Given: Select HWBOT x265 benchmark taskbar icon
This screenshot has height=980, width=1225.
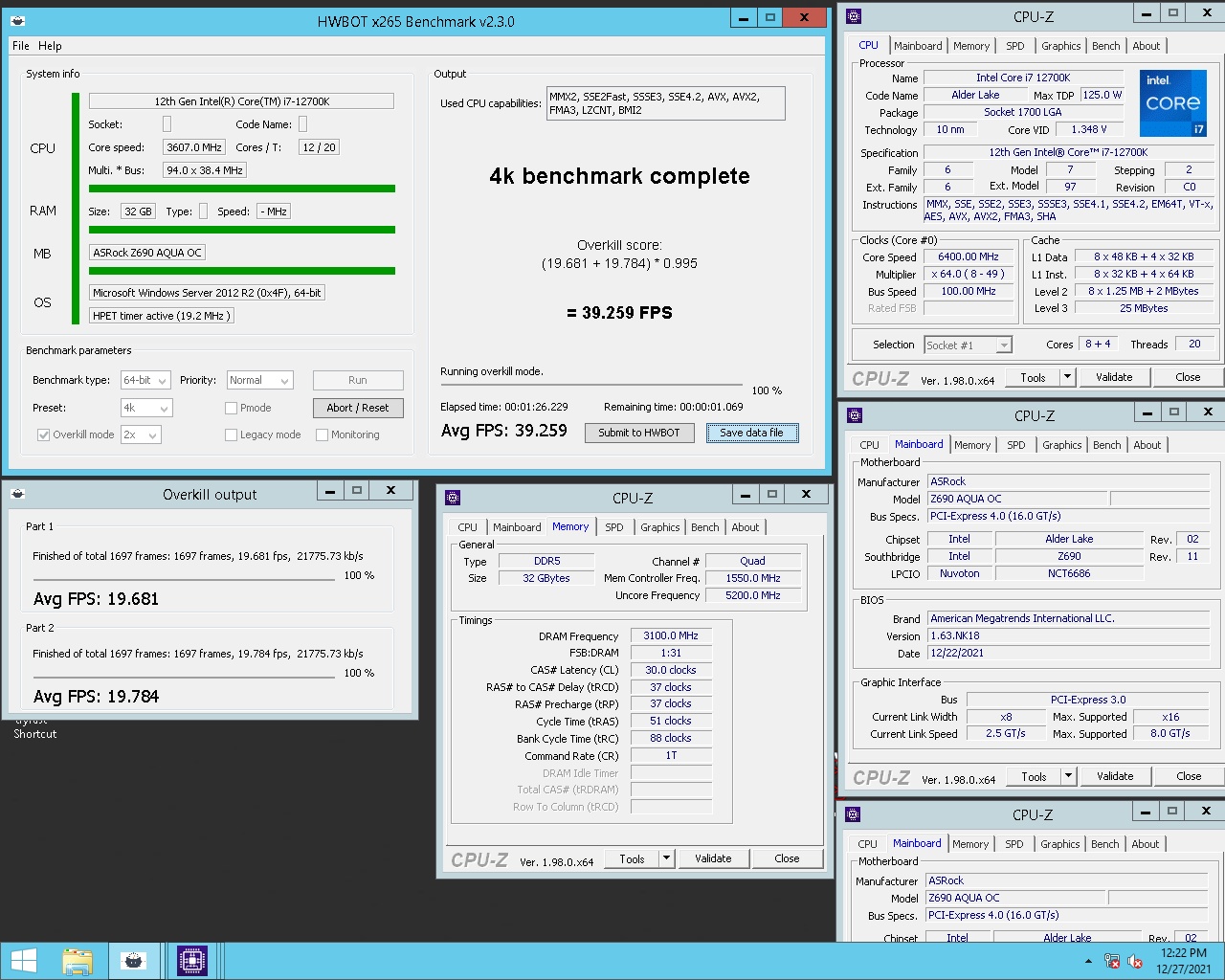Looking at the screenshot, I should tap(135, 961).
